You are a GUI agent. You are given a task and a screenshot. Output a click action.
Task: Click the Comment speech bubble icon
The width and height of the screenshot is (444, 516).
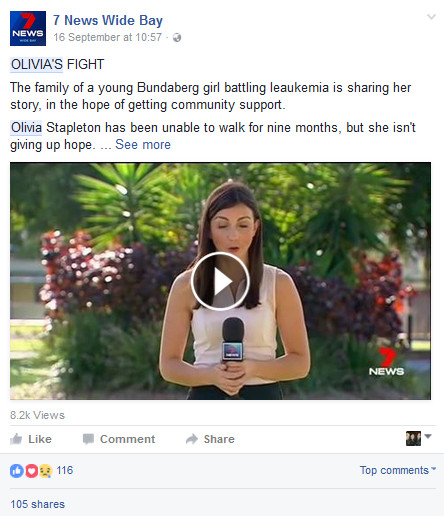point(88,439)
